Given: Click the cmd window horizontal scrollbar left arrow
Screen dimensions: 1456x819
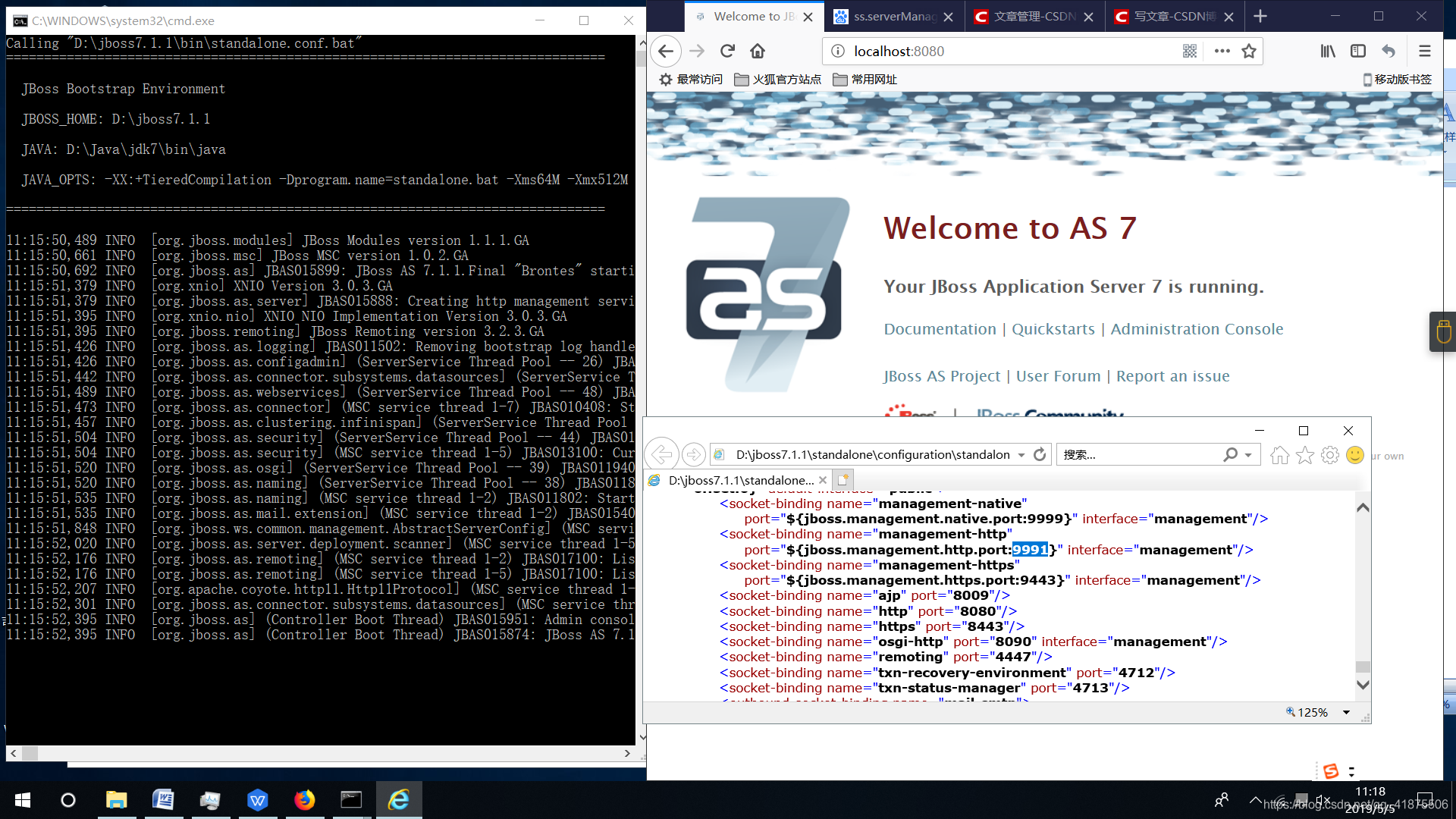Looking at the screenshot, I should (x=13, y=753).
